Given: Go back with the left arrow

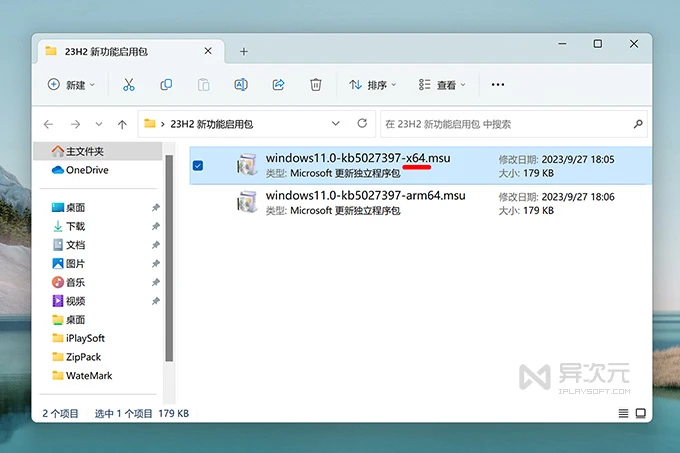Looking at the screenshot, I should click(x=49, y=124).
